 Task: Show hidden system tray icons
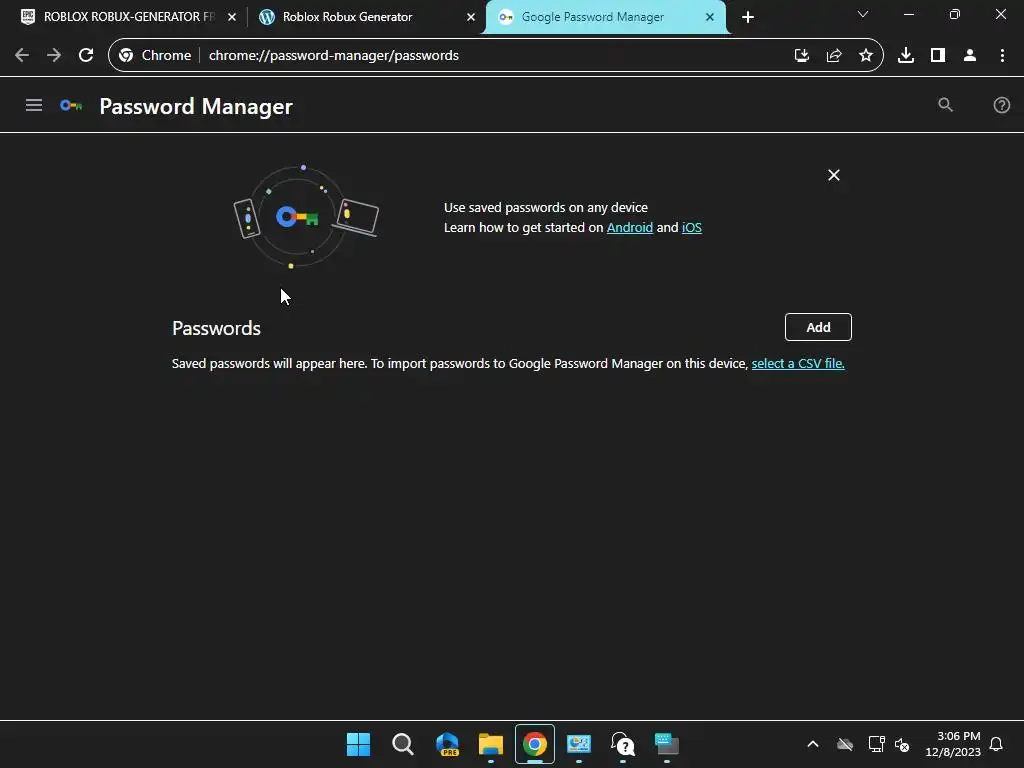[812, 744]
